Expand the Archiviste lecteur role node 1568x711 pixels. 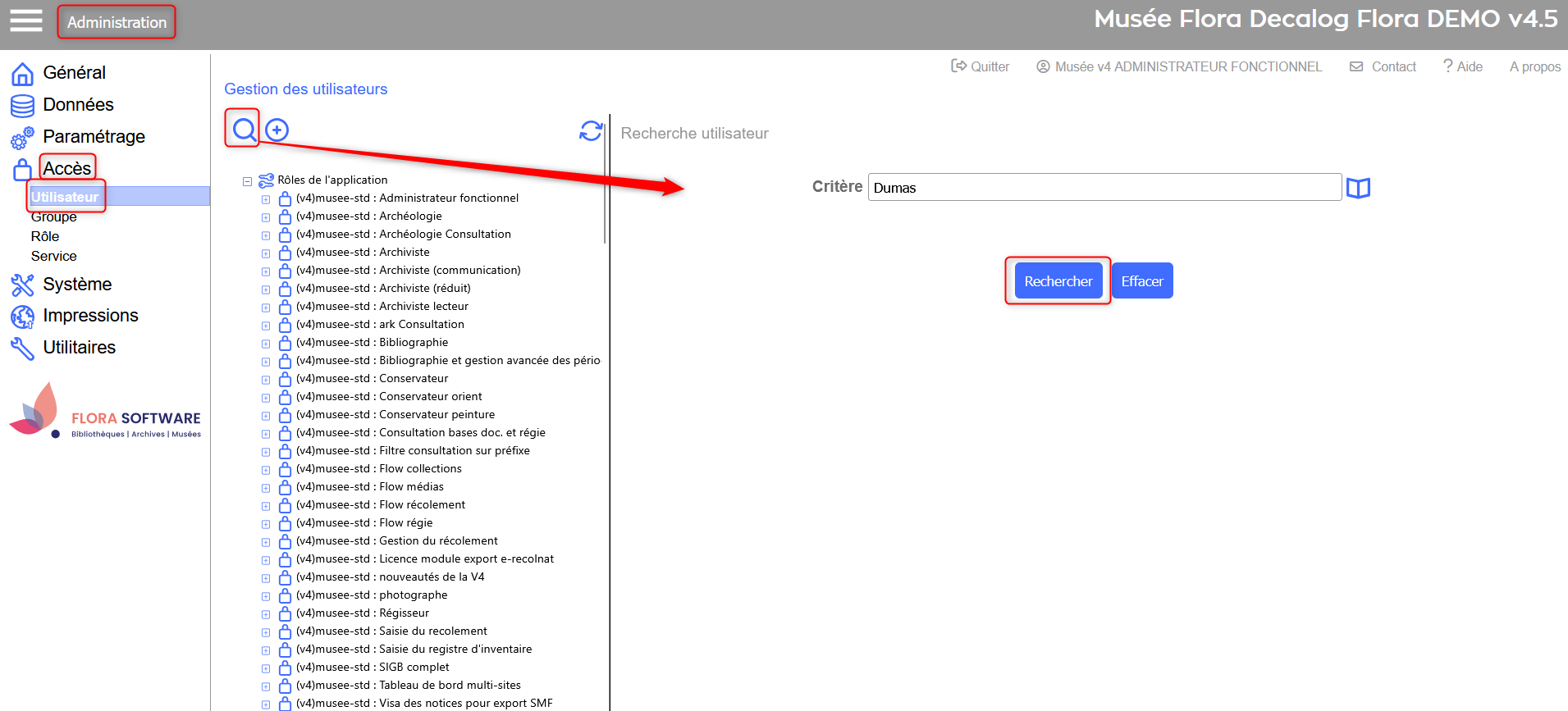pos(266,308)
